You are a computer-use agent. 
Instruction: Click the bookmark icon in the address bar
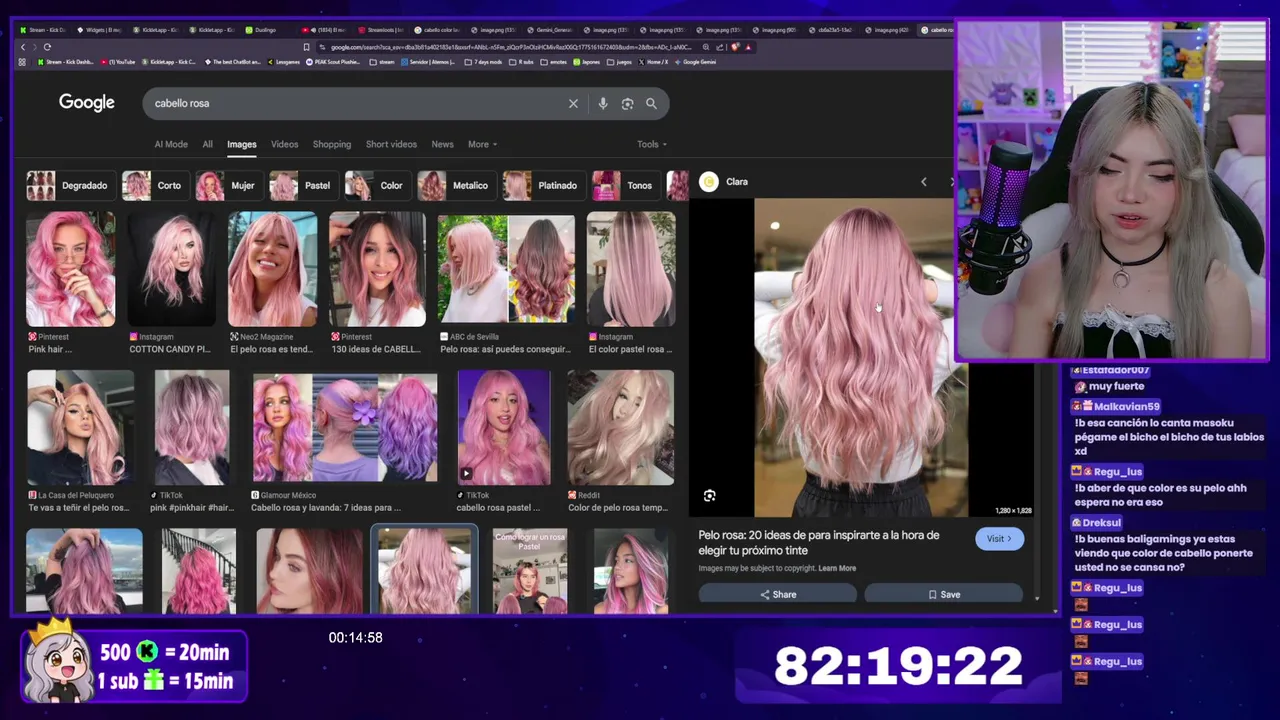click(x=306, y=47)
